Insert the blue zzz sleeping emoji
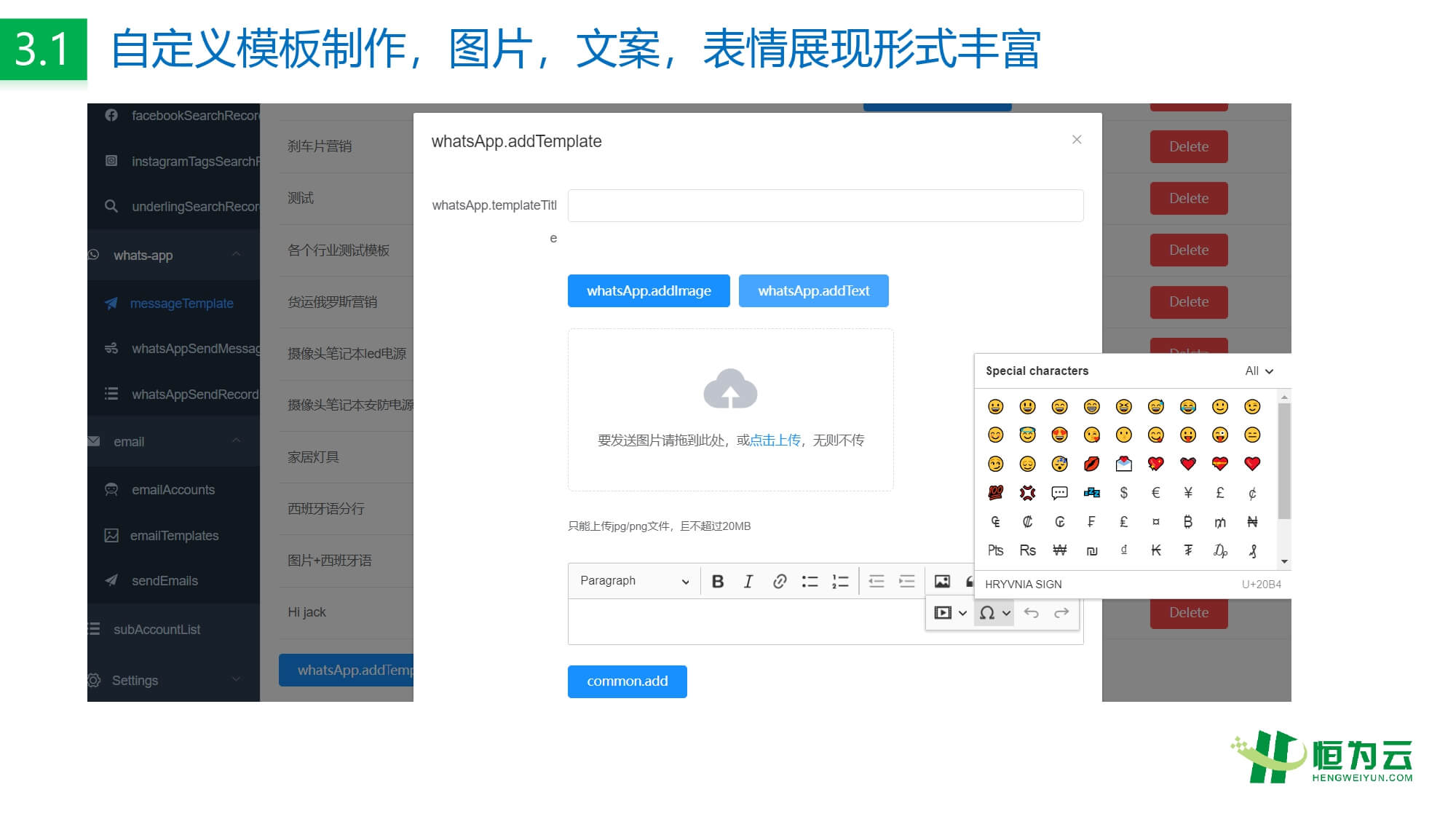 (1091, 493)
